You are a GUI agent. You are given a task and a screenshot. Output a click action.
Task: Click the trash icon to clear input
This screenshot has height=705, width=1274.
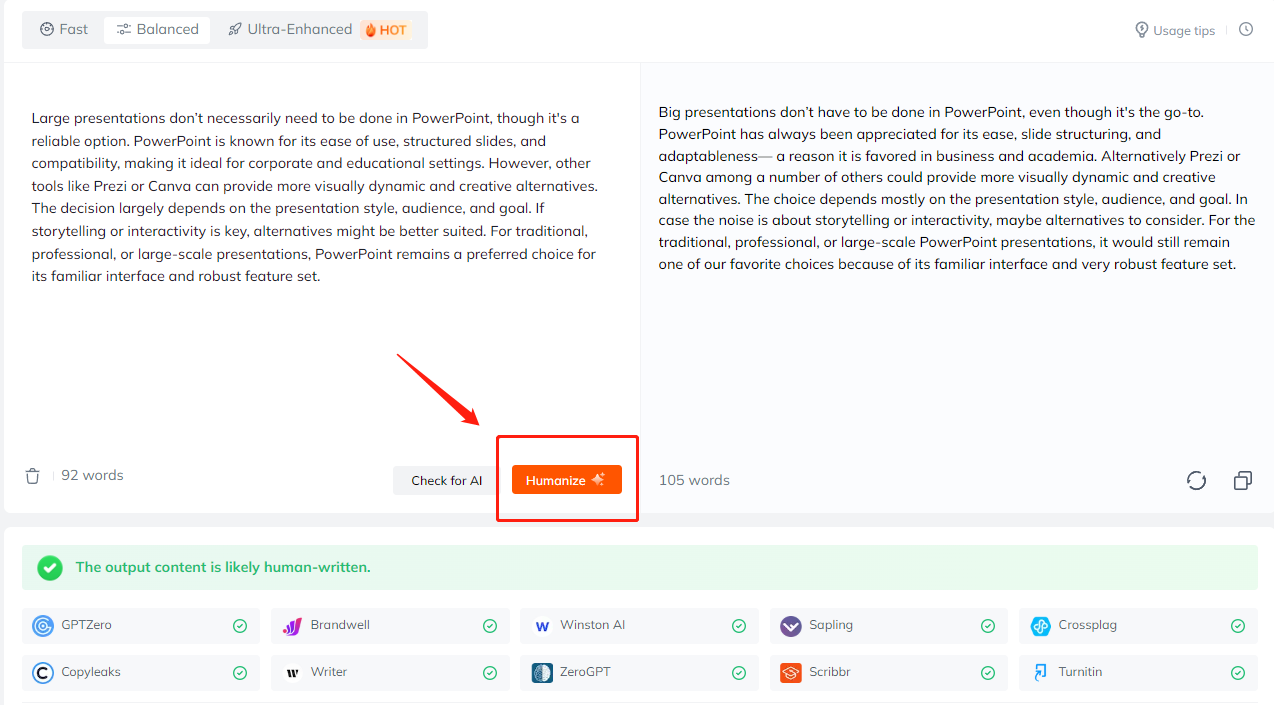click(33, 476)
